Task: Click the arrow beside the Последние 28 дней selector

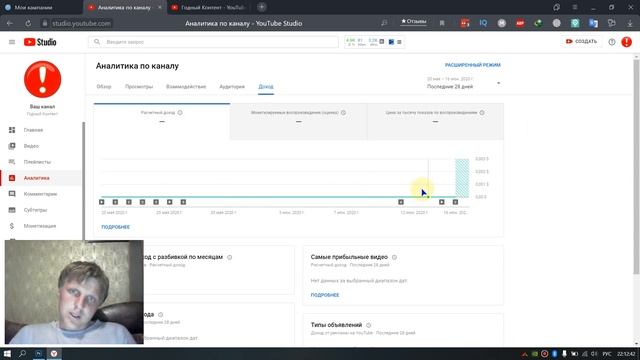Action: coord(498,83)
